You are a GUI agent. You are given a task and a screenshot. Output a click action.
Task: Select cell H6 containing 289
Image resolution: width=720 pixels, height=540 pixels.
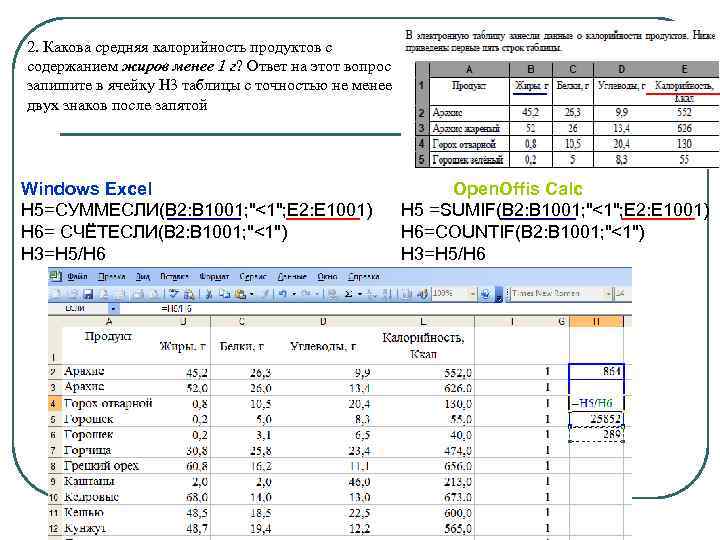tap(596, 434)
